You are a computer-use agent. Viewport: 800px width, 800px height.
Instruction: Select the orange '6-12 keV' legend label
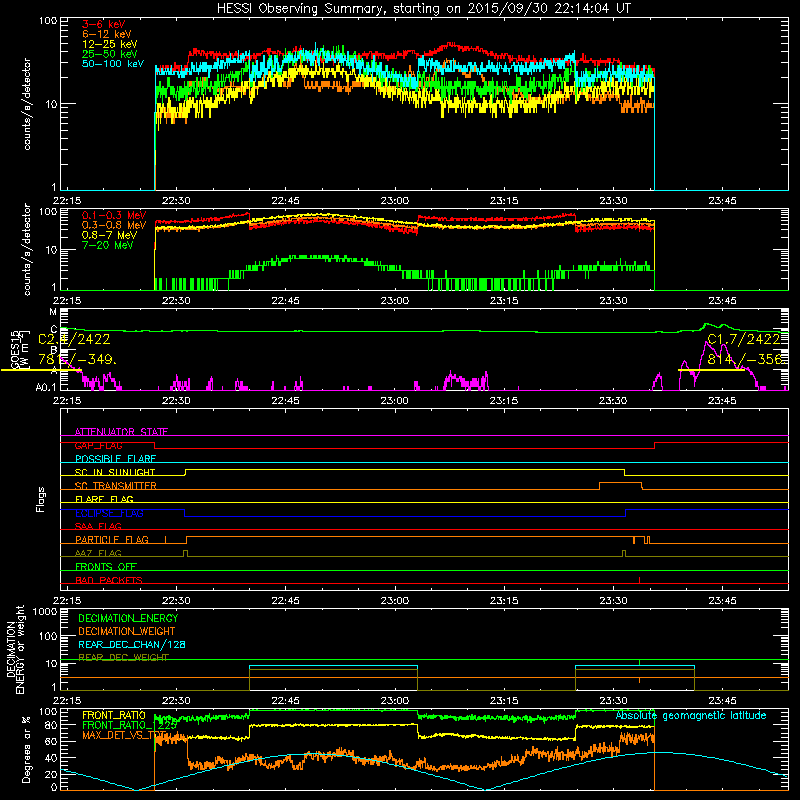tap(107, 34)
